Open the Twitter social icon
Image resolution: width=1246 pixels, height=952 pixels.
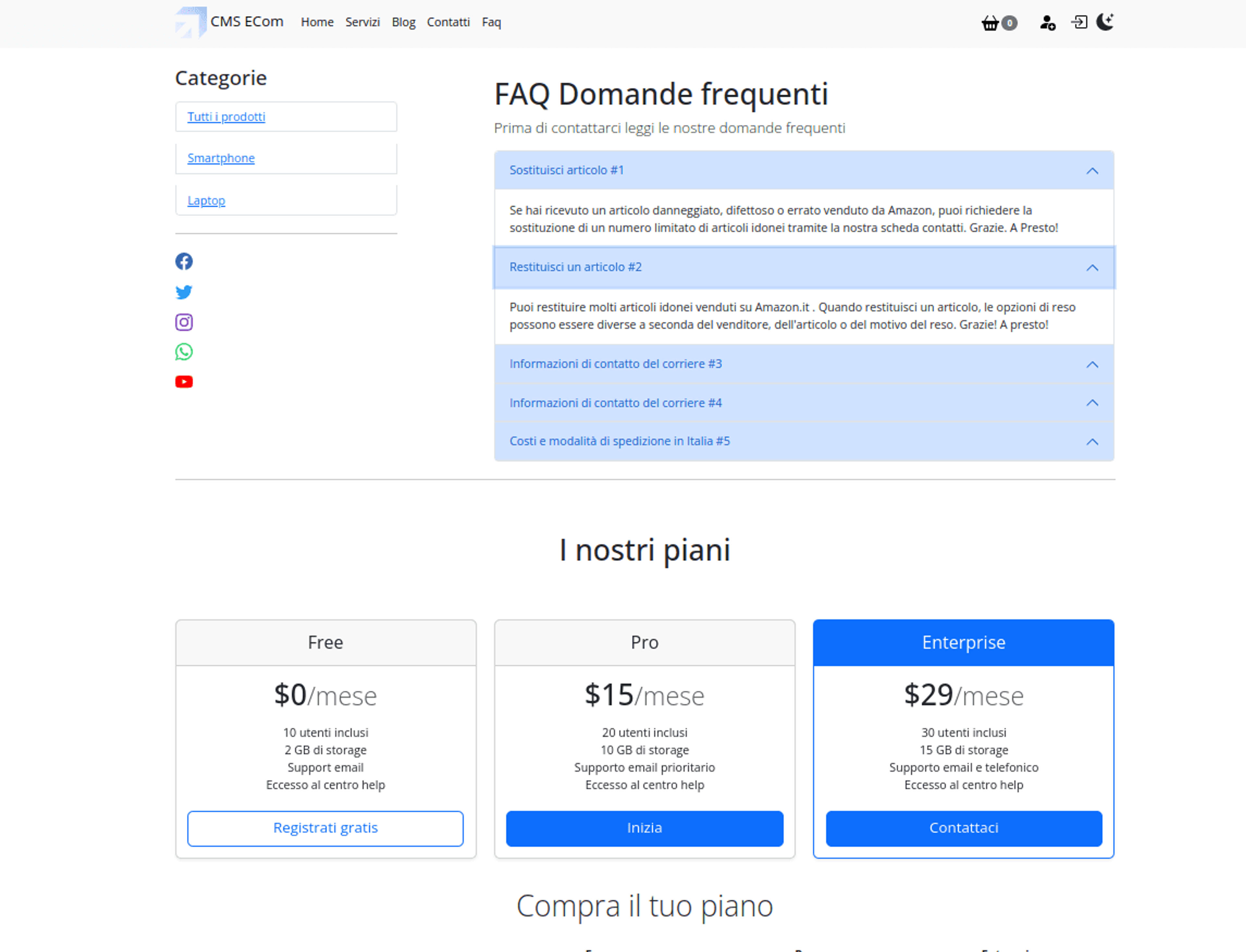click(x=184, y=292)
